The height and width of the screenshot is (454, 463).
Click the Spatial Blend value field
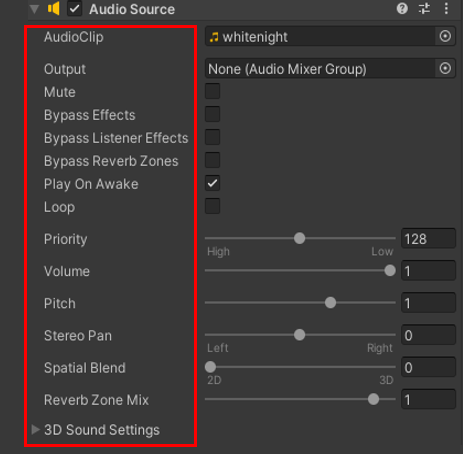(428, 367)
